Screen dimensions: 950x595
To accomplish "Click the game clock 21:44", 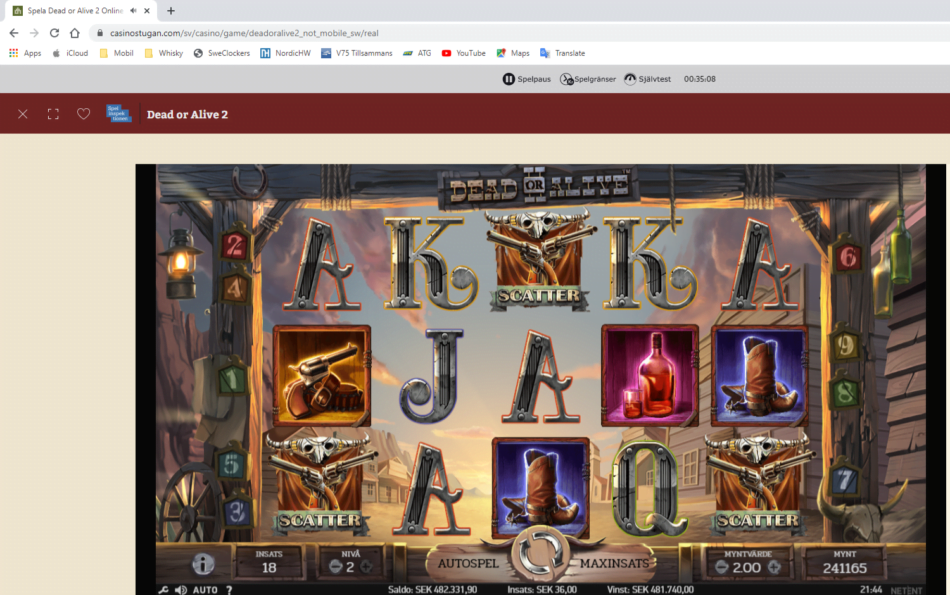I will [x=871, y=590].
